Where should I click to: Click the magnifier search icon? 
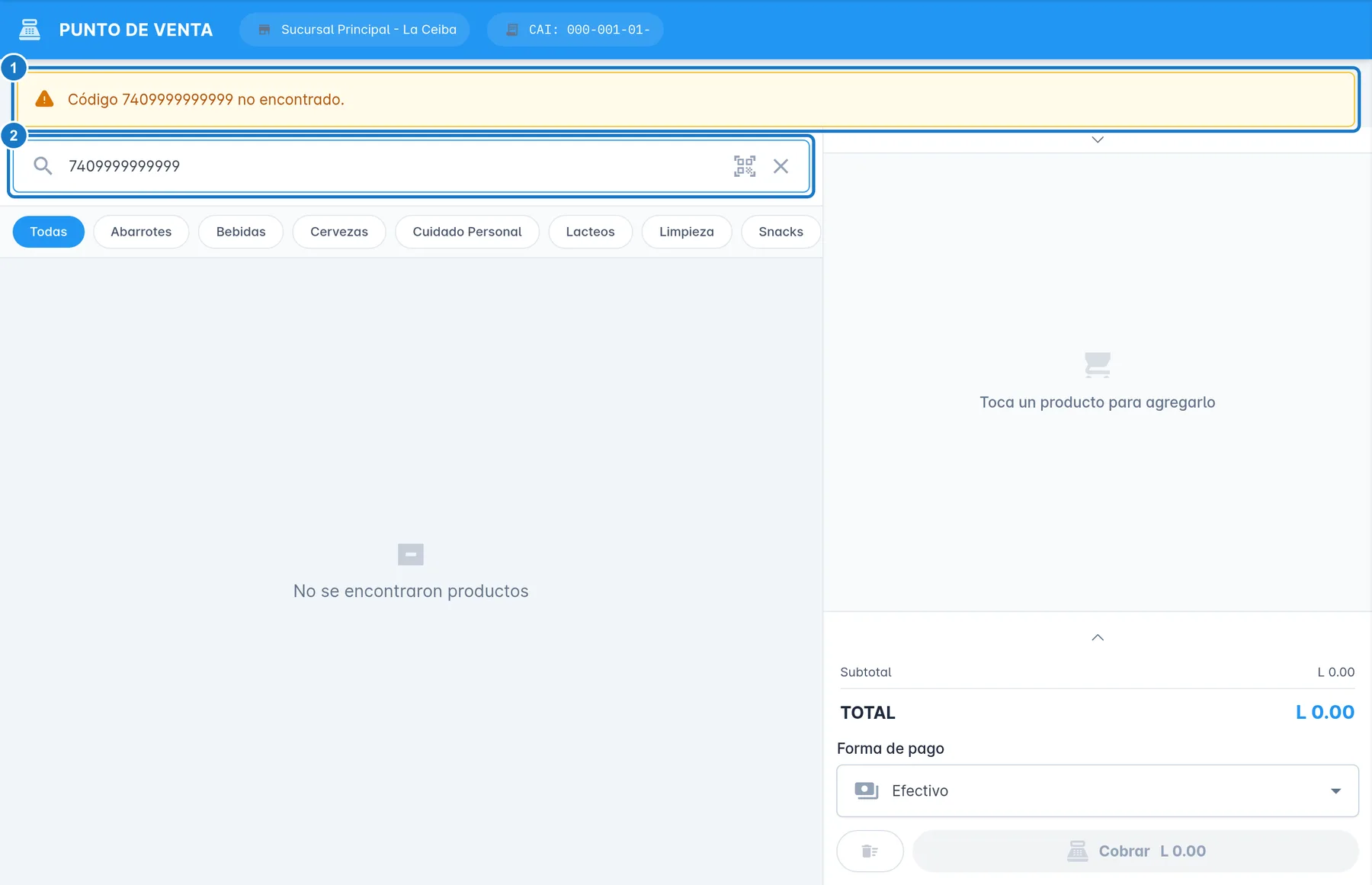click(43, 166)
